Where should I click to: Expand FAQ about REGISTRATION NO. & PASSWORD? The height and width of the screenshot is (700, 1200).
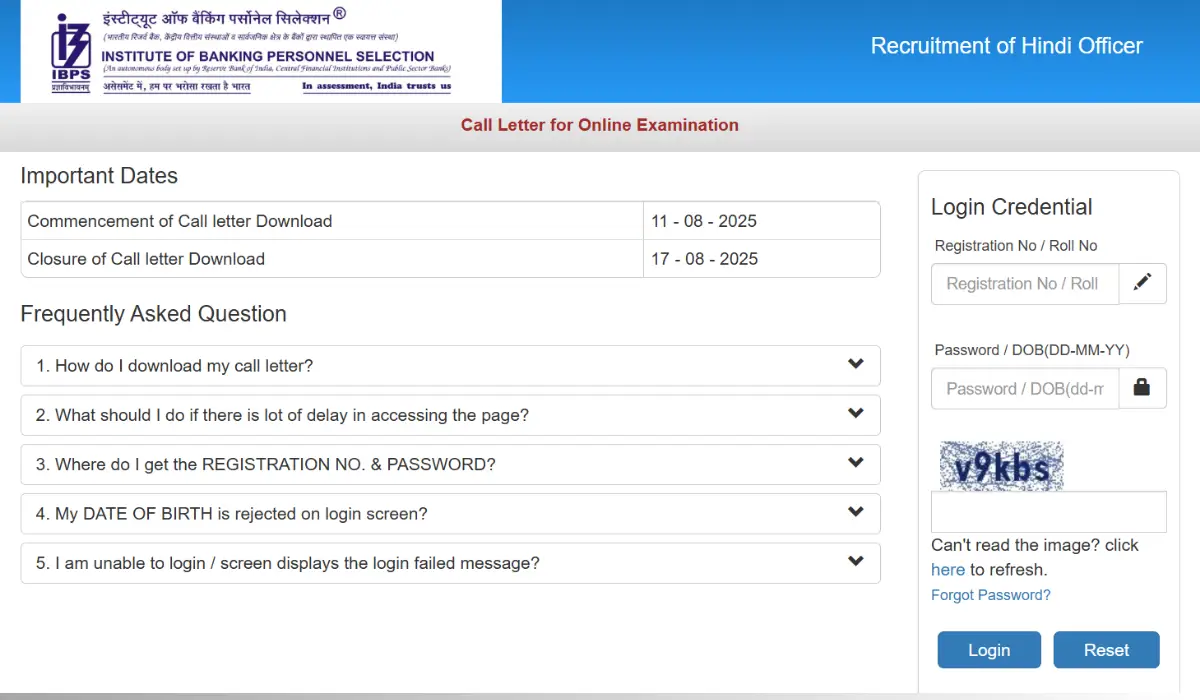pos(450,464)
